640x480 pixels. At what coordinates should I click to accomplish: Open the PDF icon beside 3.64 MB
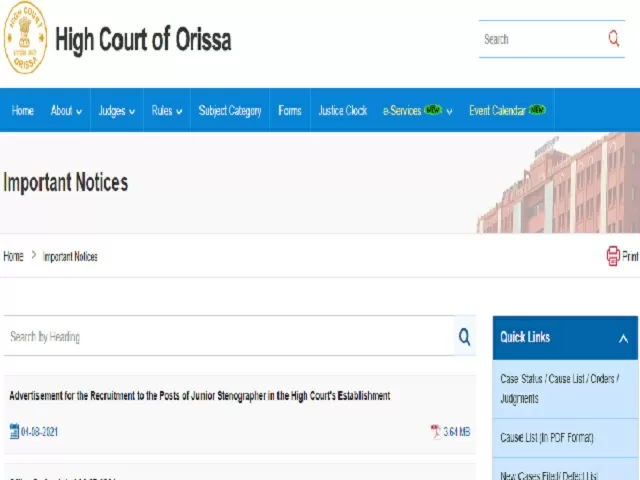point(436,431)
